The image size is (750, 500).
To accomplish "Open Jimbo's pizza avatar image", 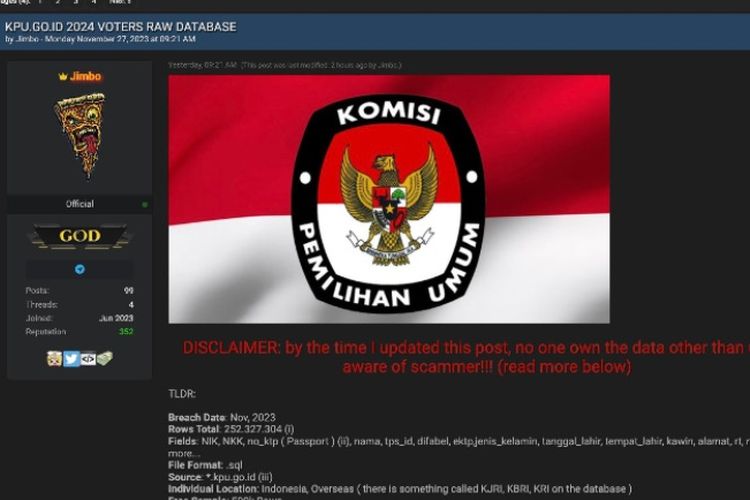I will (80, 135).
